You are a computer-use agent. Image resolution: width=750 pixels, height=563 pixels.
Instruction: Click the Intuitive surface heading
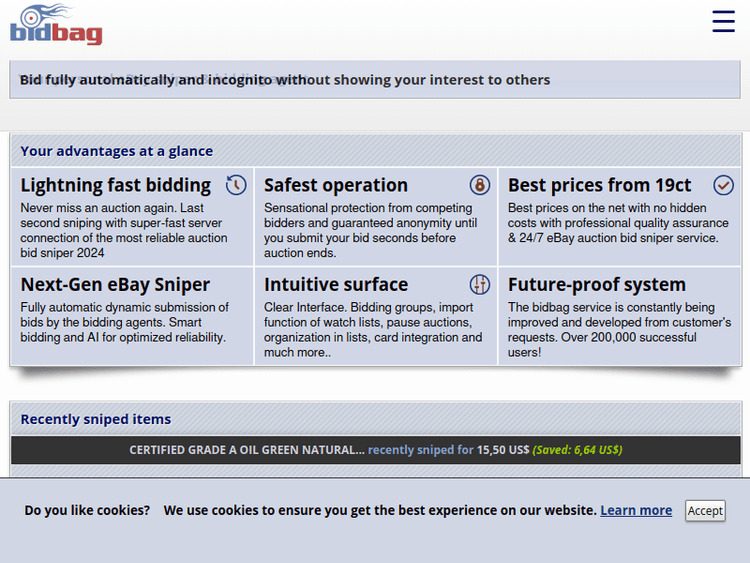pyautogui.click(x=336, y=284)
